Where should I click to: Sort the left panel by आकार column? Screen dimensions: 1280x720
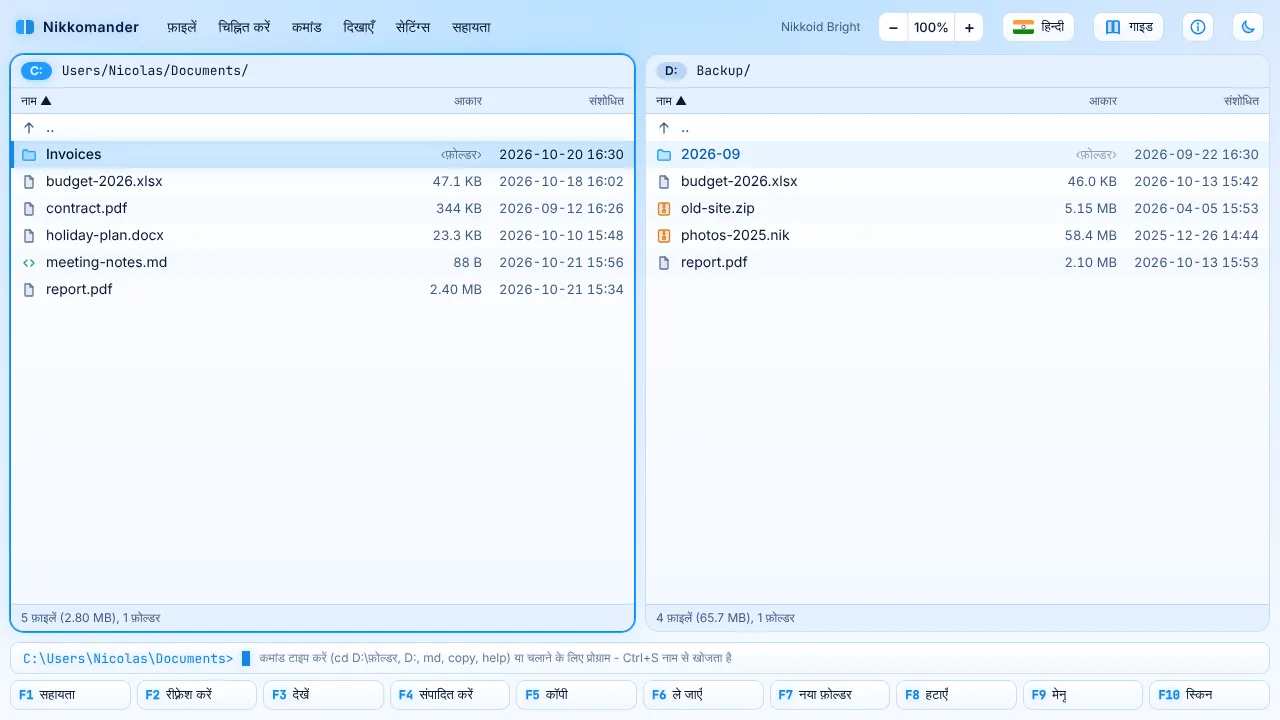[468, 100]
